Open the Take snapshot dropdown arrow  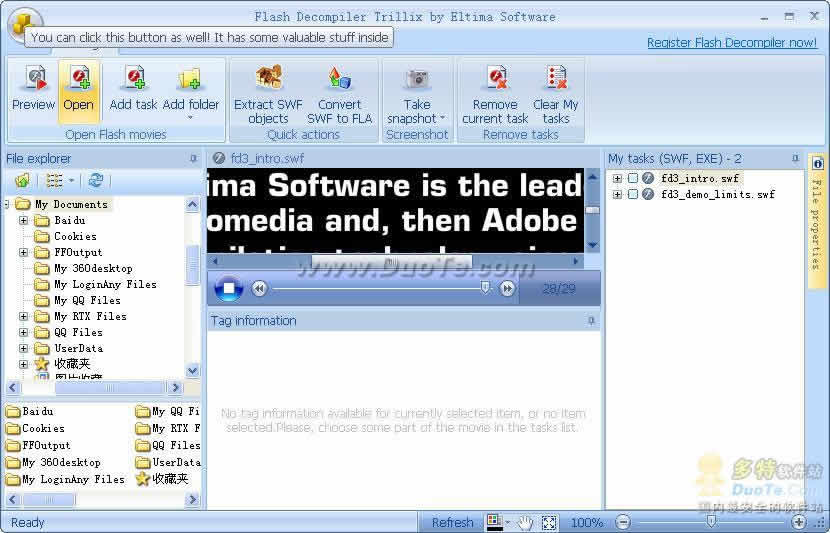point(443,118)
